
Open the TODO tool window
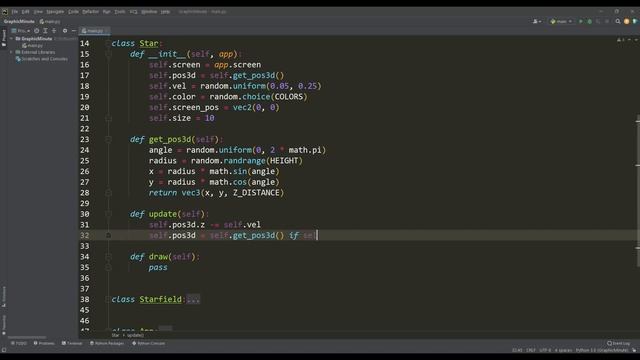[x=19, y=343]
